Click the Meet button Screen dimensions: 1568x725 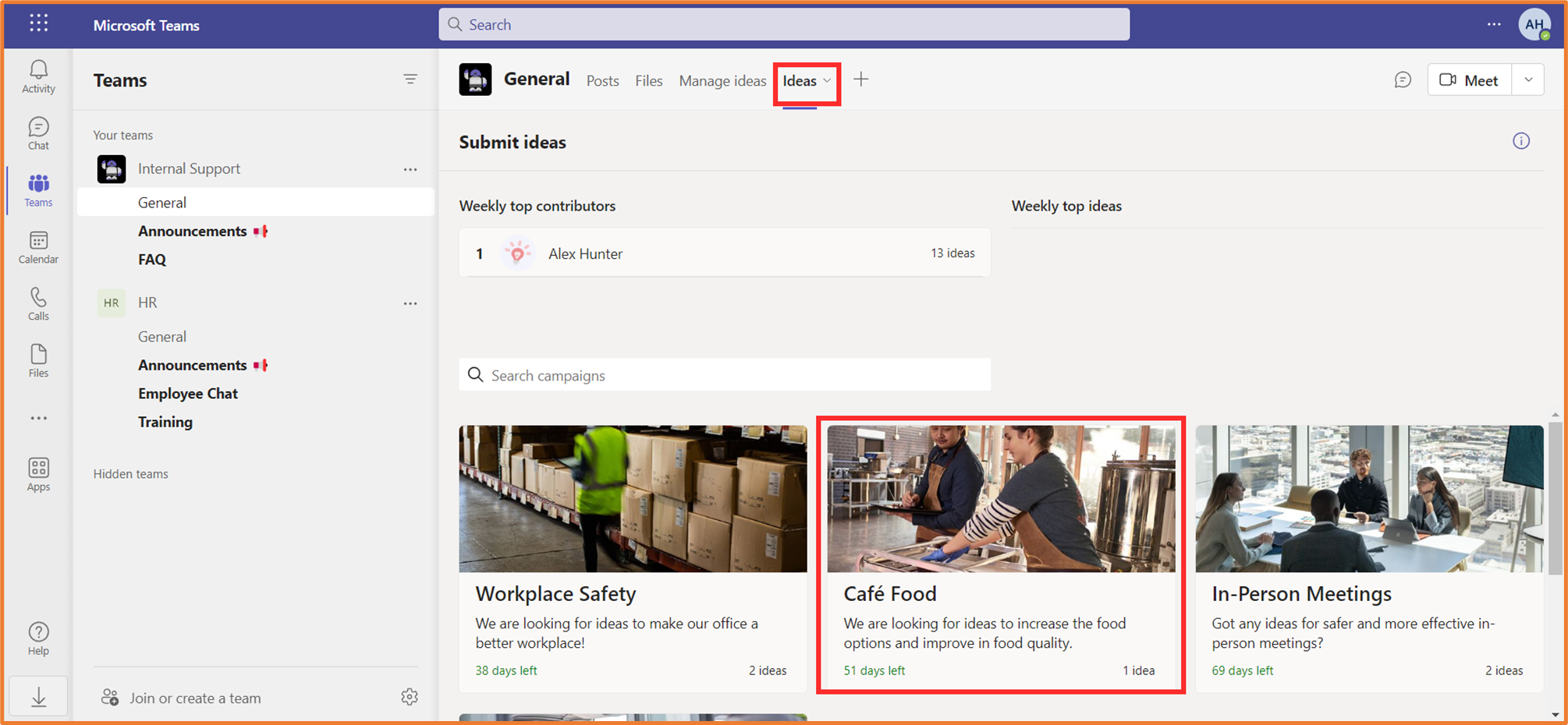coord(1470,80)
